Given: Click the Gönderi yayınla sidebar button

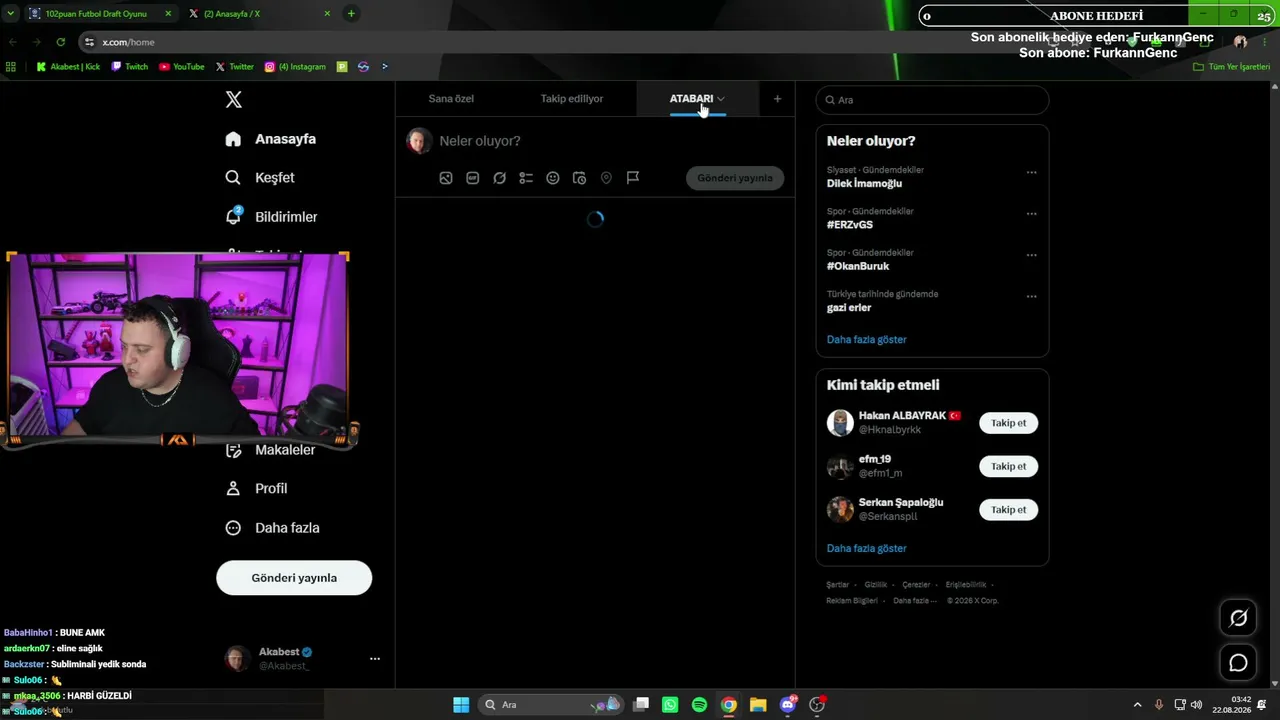Looking at the screenshot, I should pyautogui.click(x=294, y=578).
